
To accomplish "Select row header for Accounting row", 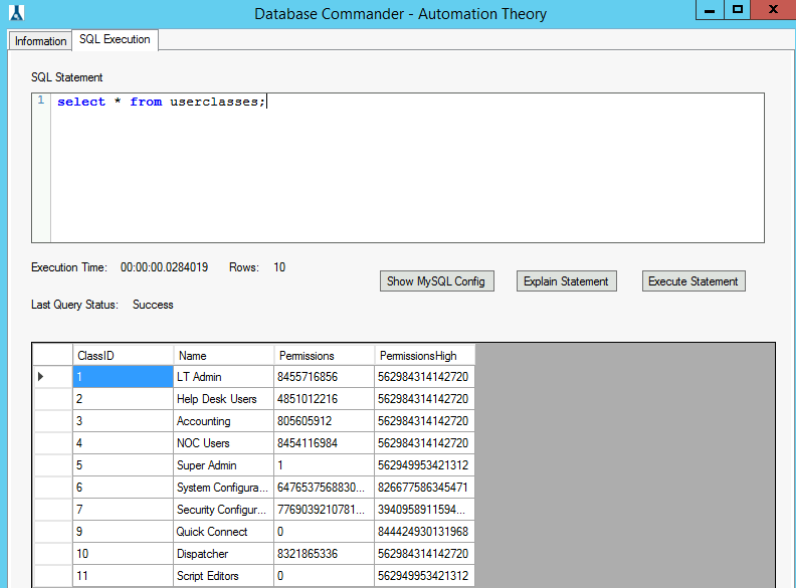I will click(52, 421).
